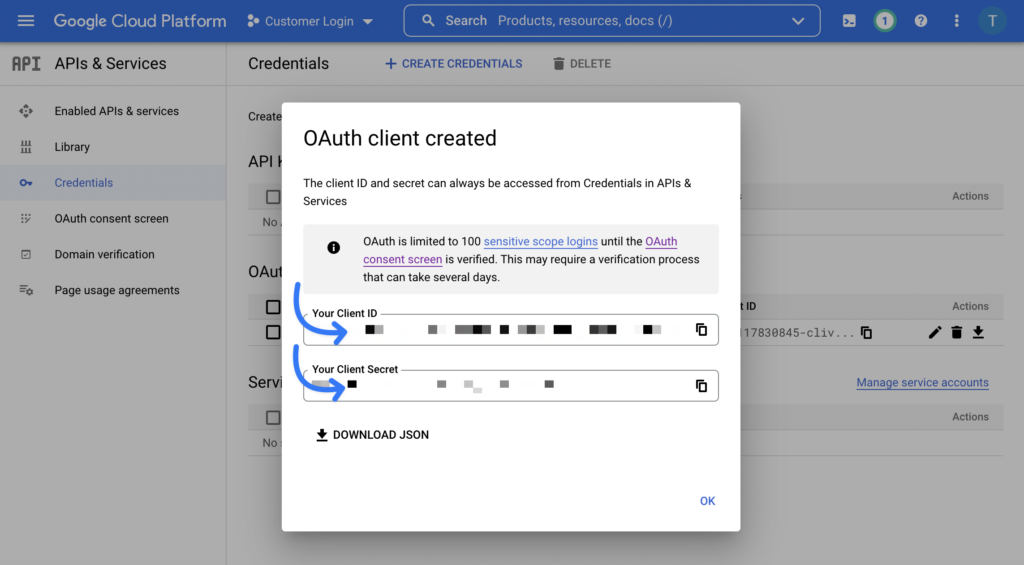
Task: Click the APIs & Services sidebar heading
Action: click(110, 63)
